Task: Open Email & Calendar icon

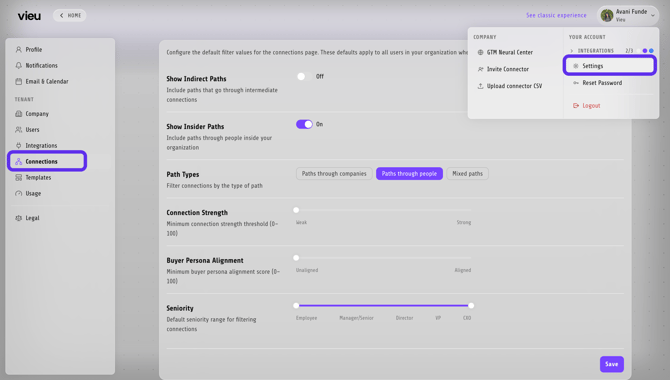Action: pyautogui.click(x=18, y=81)
